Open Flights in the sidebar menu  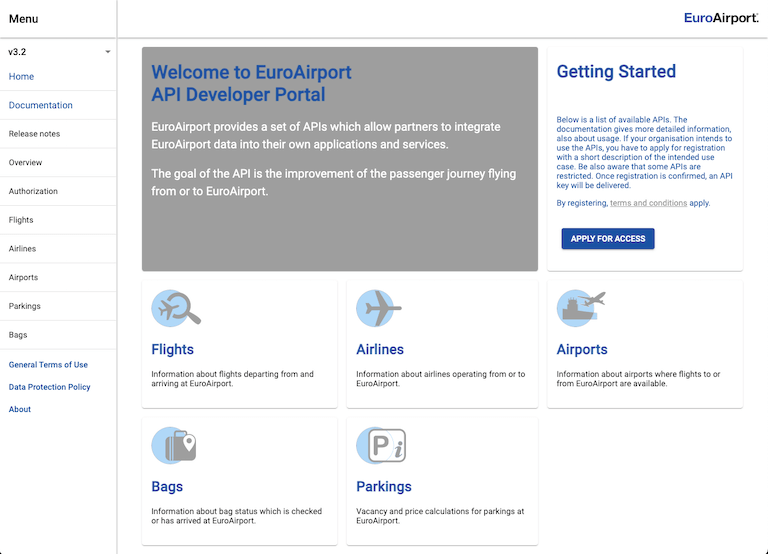[21, 220]
